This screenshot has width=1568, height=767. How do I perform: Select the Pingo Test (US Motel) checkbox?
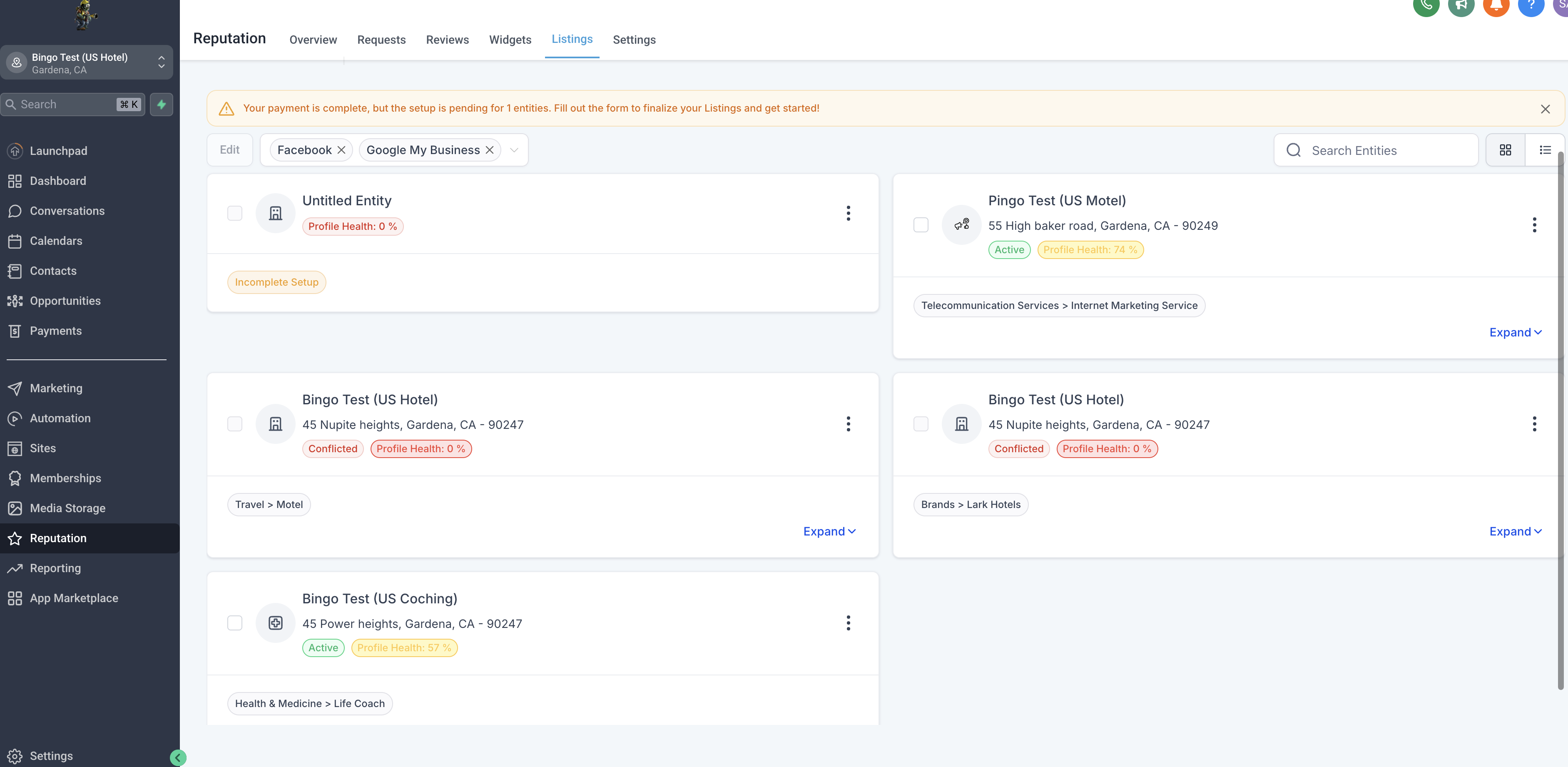click(x=920, y=224)
